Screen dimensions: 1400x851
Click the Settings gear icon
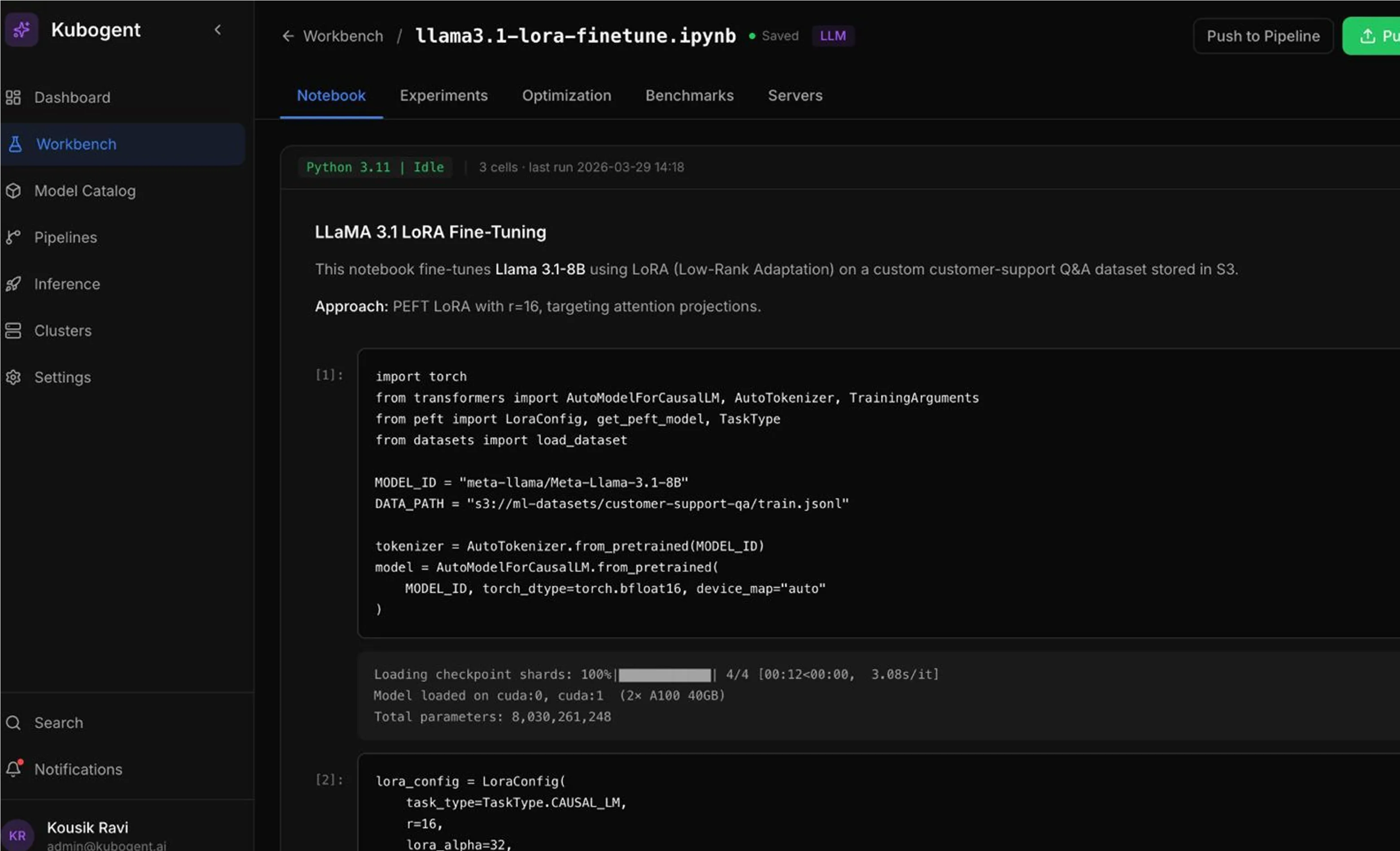(x=13, y=377)
